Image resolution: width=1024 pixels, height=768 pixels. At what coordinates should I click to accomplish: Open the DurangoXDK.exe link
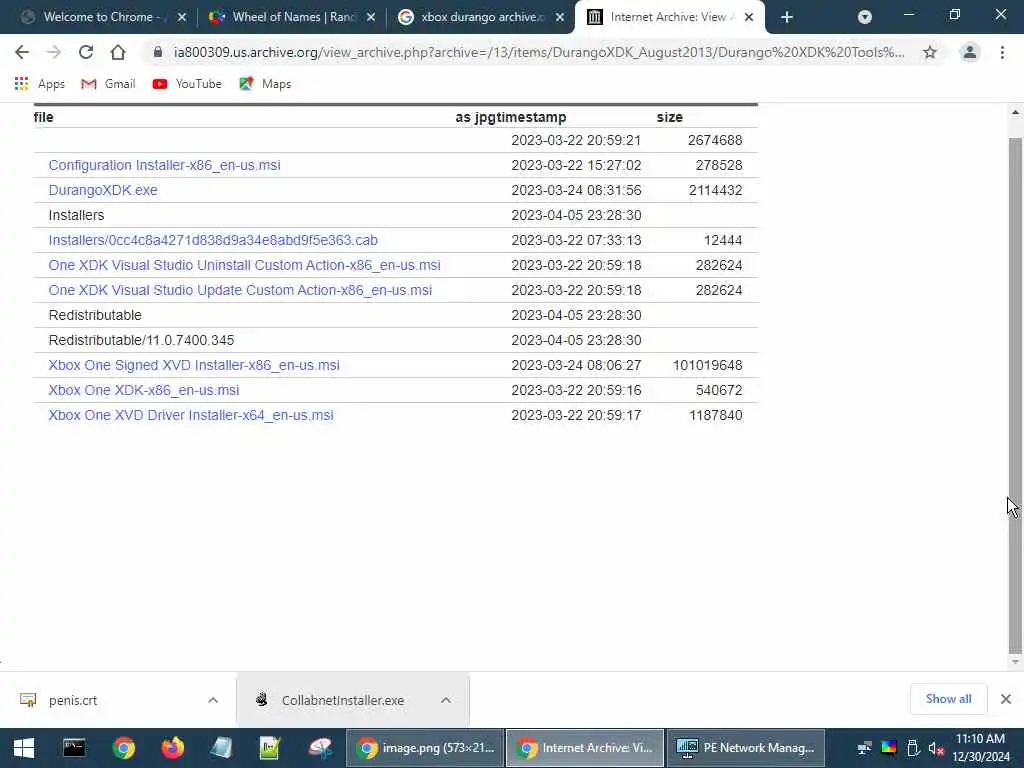pos(103,190)
